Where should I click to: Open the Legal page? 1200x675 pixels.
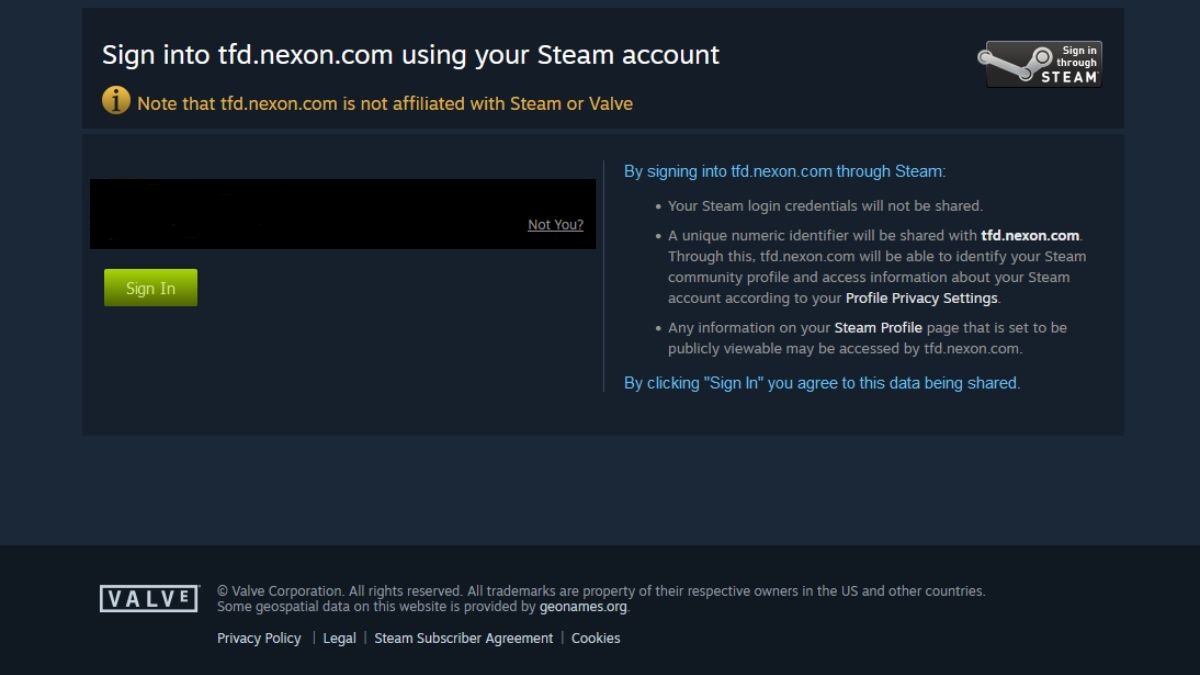tap(339, 638)
